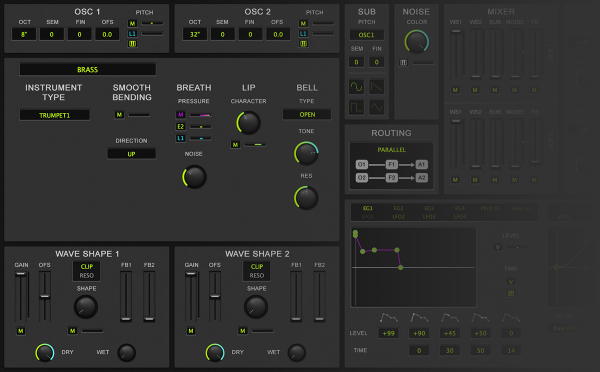The height and width of the screenshot is (372, 600).
Task: Open the BRASS model selector
Action: tap(88, 70)
